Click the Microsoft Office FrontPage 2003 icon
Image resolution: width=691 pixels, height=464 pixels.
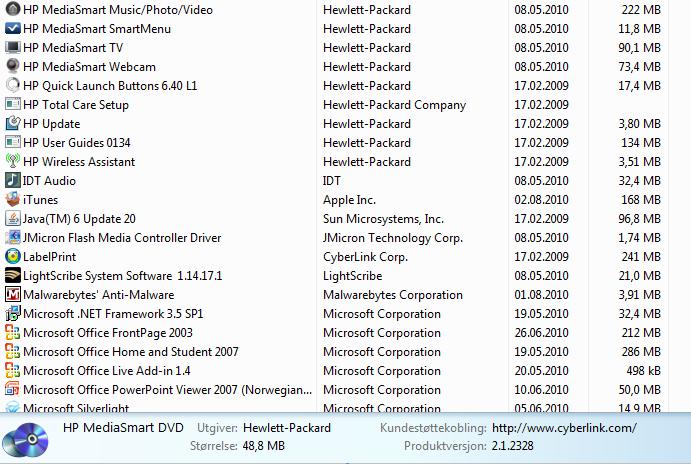(x=13, y=332)
